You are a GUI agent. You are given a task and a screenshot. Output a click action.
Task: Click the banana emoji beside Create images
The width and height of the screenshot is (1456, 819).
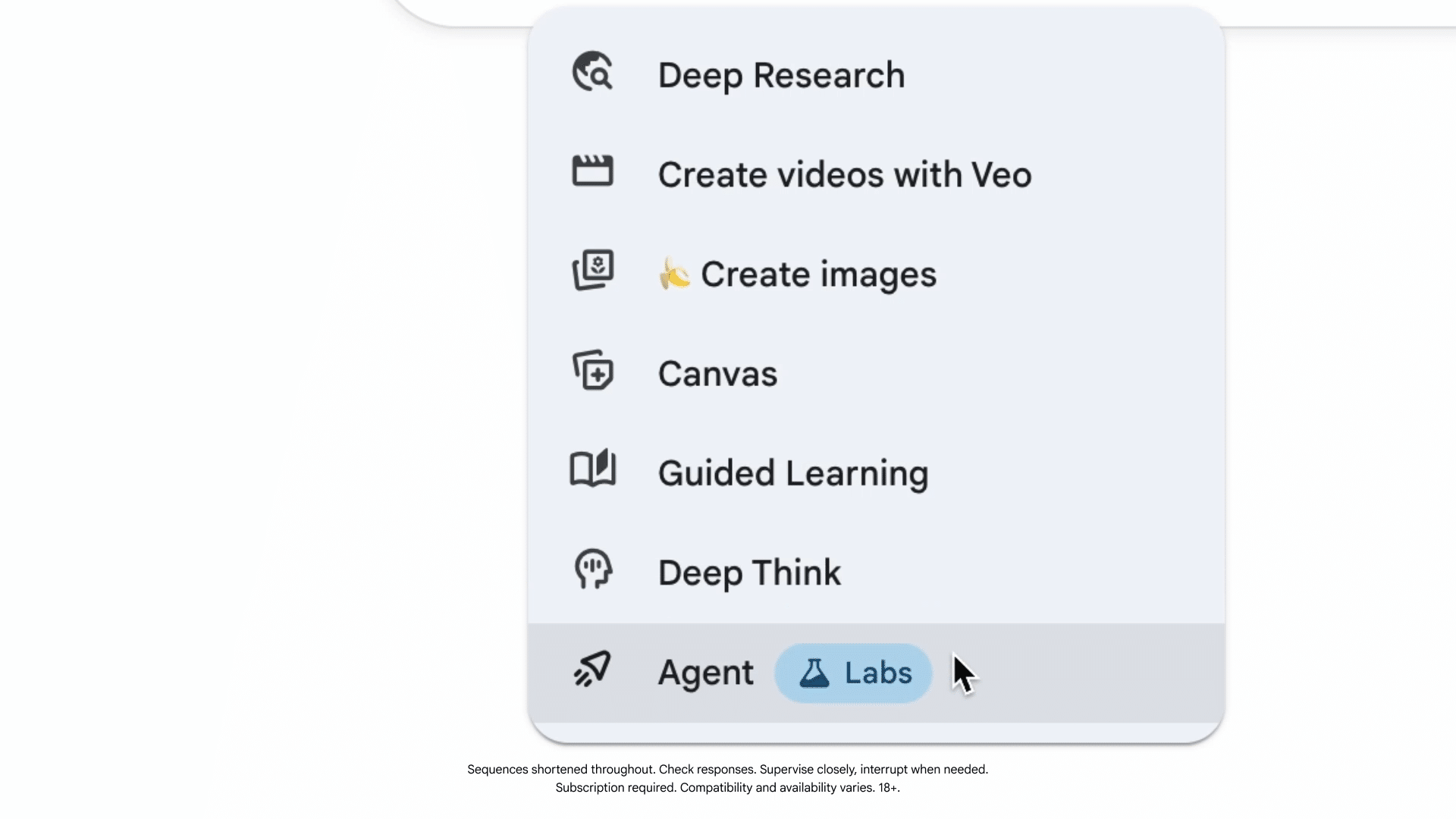coord(674,274)
